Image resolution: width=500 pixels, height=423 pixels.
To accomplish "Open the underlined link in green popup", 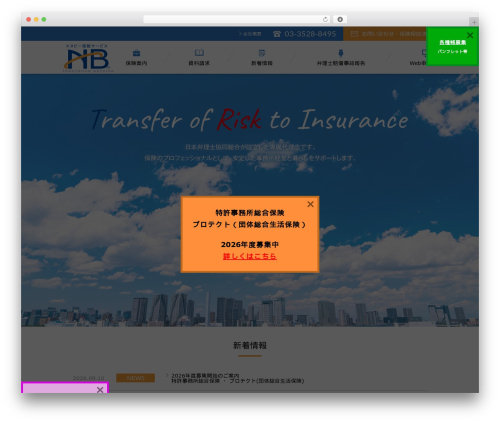I will pyautogui.click(x=452, y=43).
